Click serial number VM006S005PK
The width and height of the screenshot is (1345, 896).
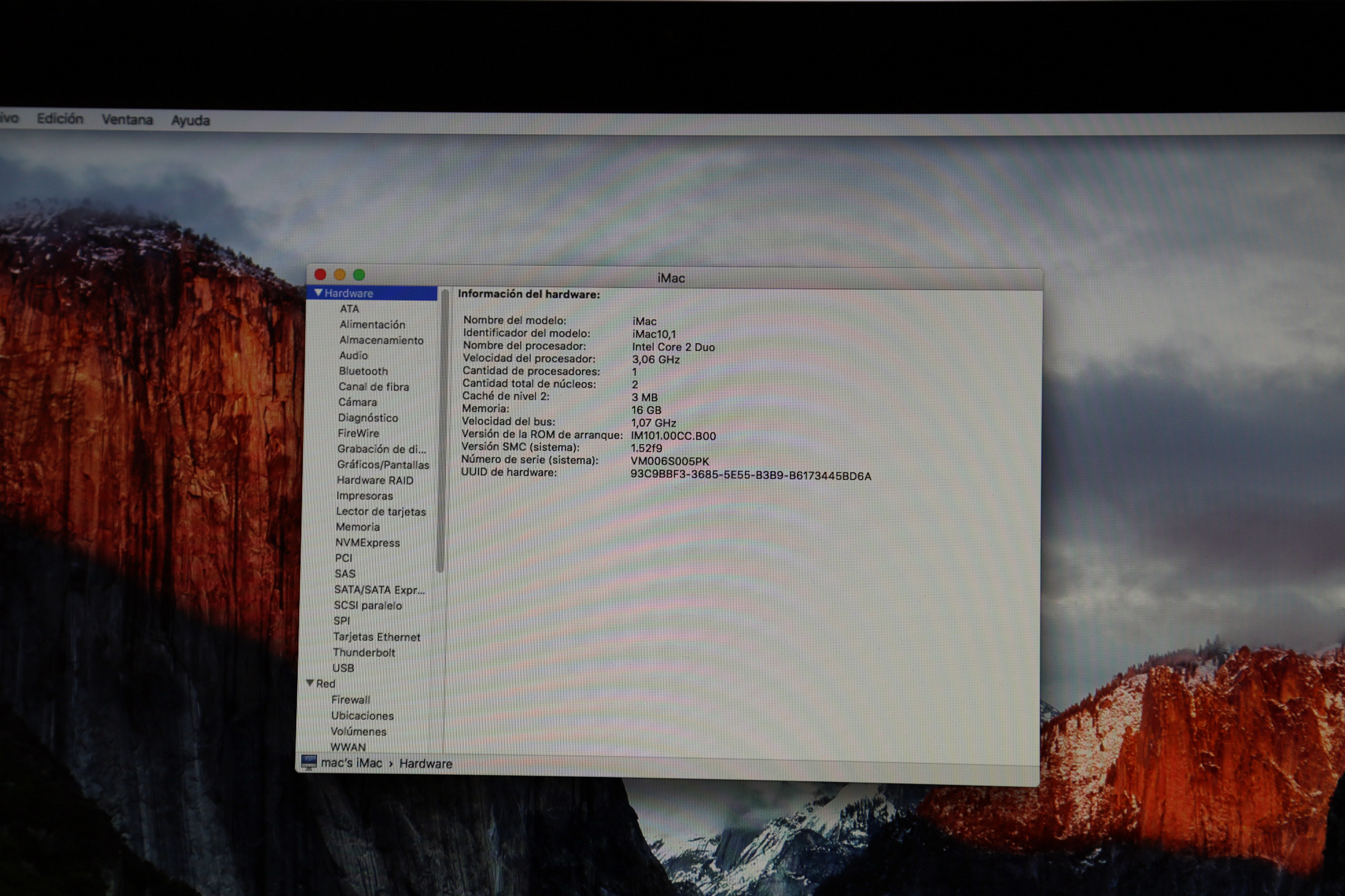[x=670, y=461]
